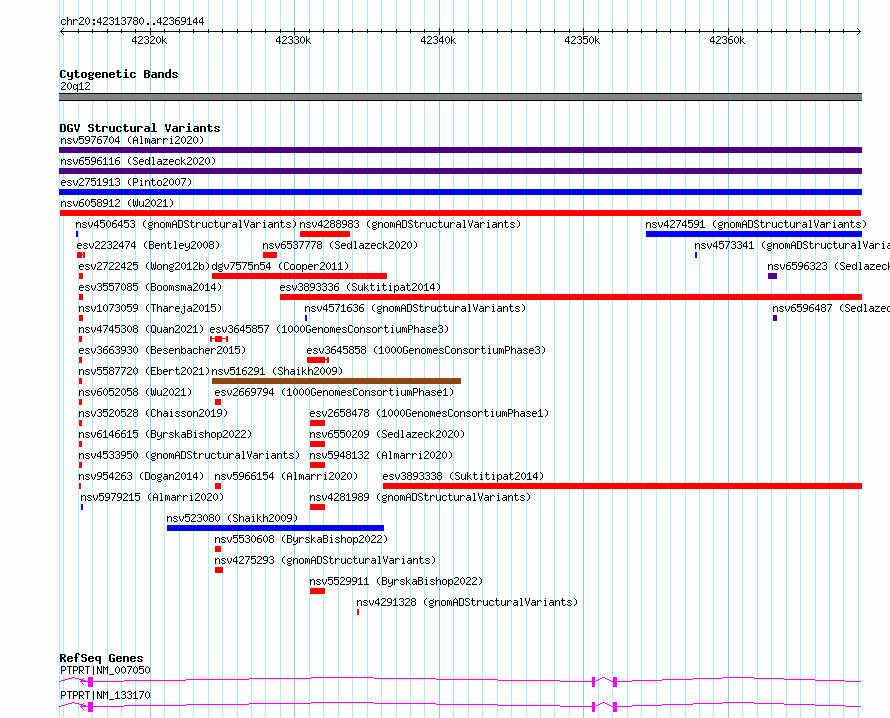Click the esv3663930 (Besenbacher2015) label
This screenshot has width=890, height=718.
(x=162, y=350)
